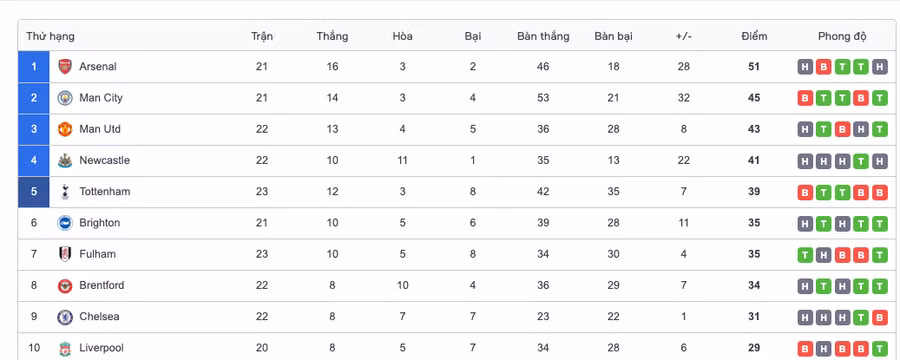Click the Newcastle club crest icon
This screenshot has width=900, height=360.
(x=65, y=161)
